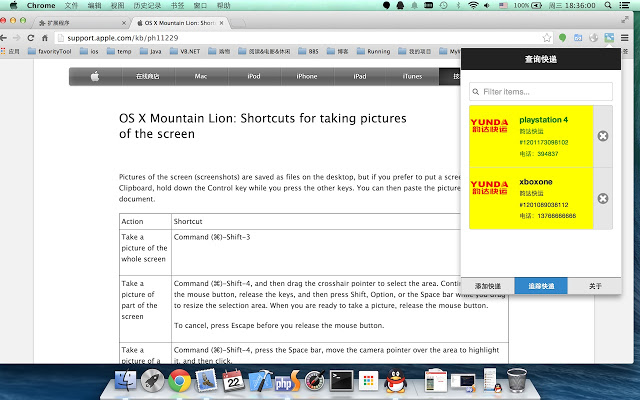Switch to the 添加快递 tab in popup
This screenshot has height=400, width=640.
click(488, 286)
